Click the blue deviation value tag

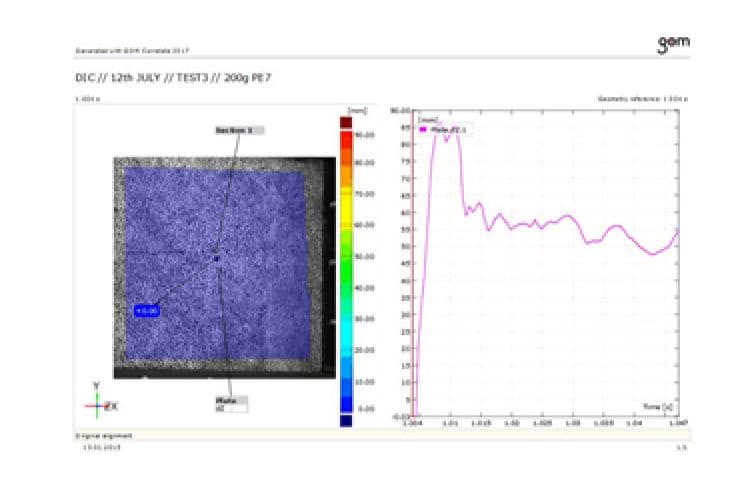[x=147, y=311]
